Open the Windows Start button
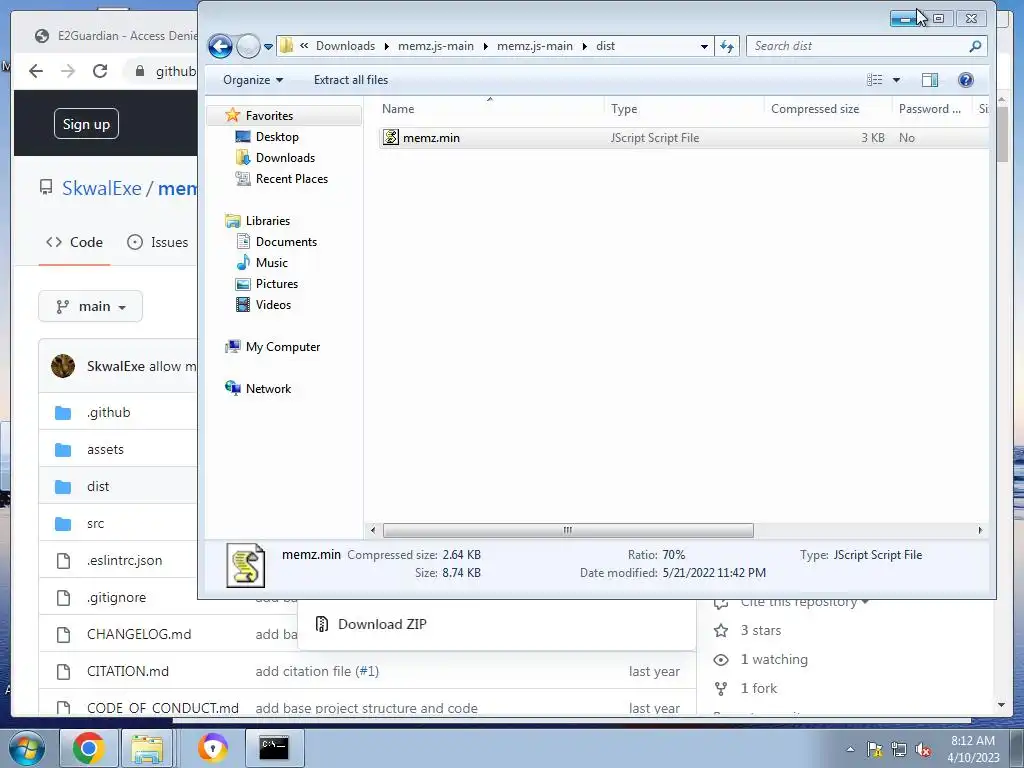 26,748
